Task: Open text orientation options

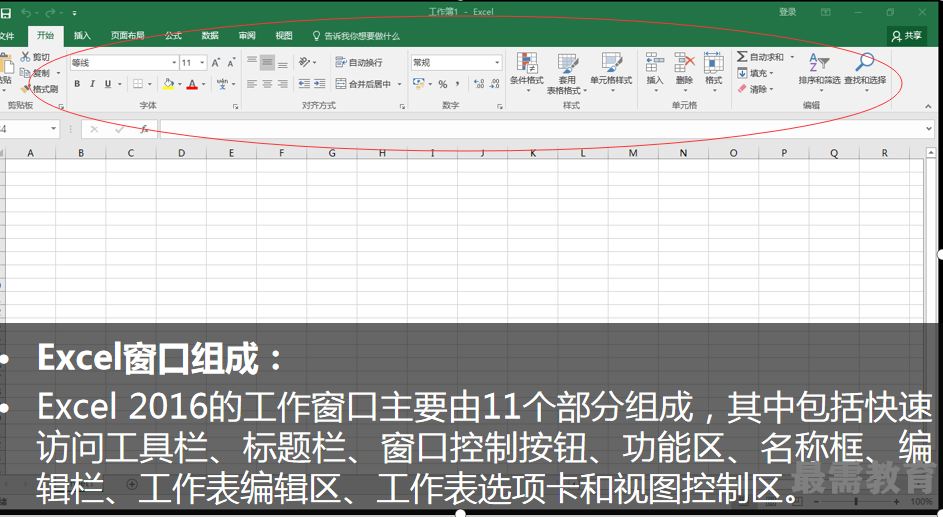Action: click(x=307, y=62)
